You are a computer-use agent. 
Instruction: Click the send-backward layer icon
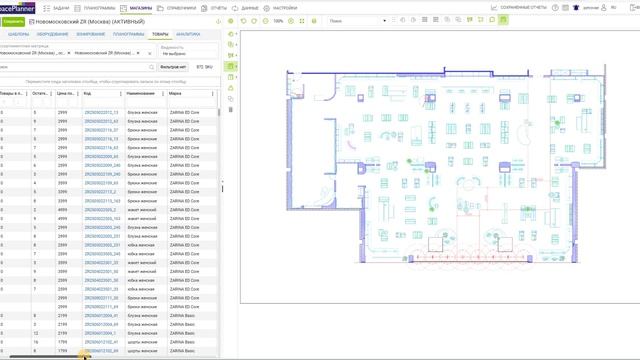coord(413,20)
